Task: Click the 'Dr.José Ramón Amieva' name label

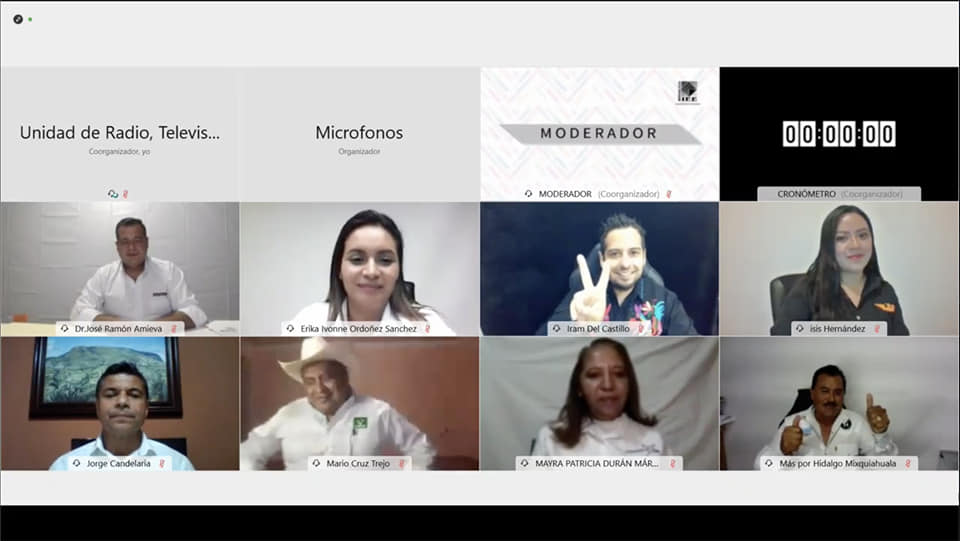Action: point(119,329)
